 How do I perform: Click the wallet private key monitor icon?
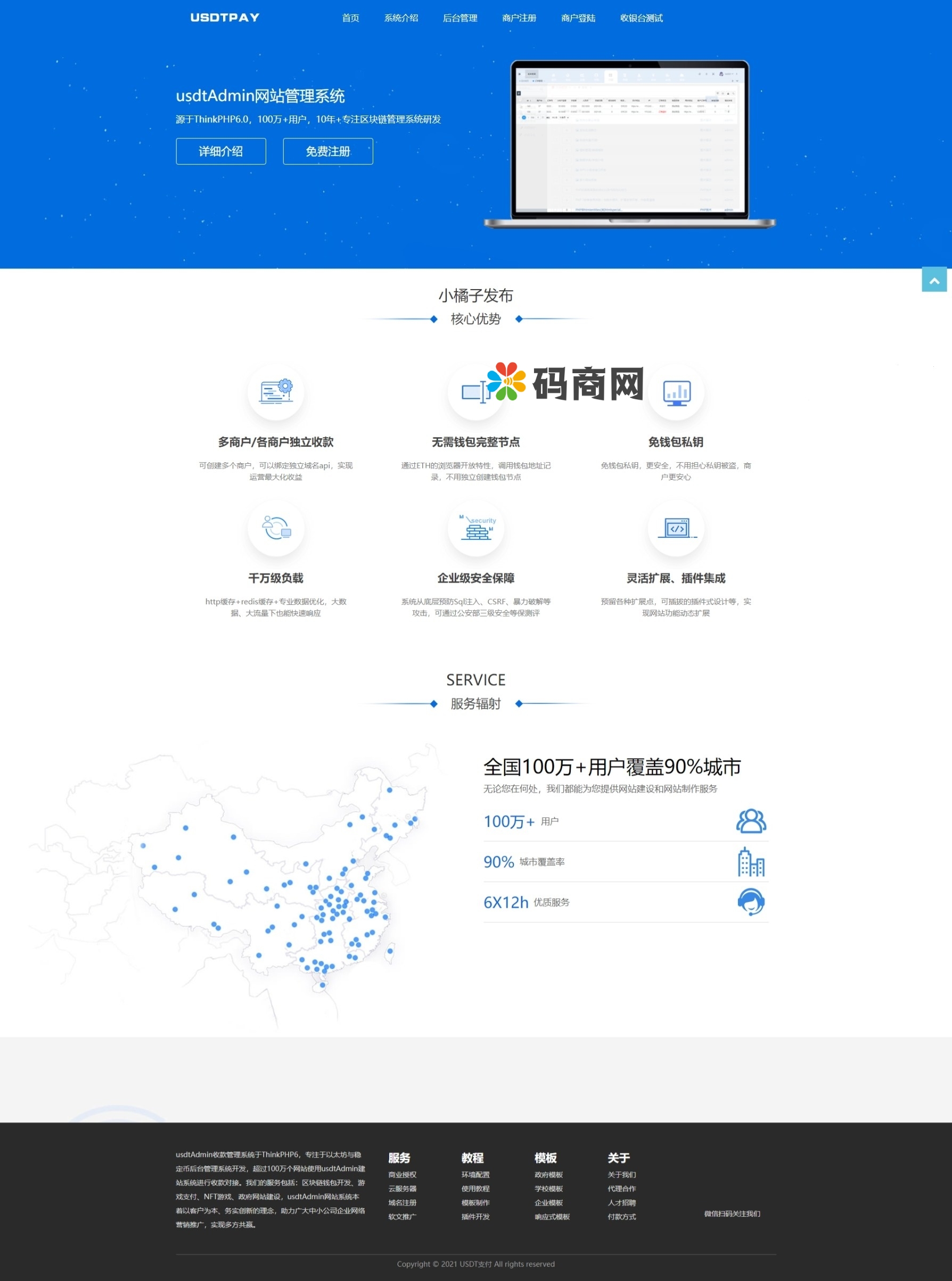(x=676, y=392)
